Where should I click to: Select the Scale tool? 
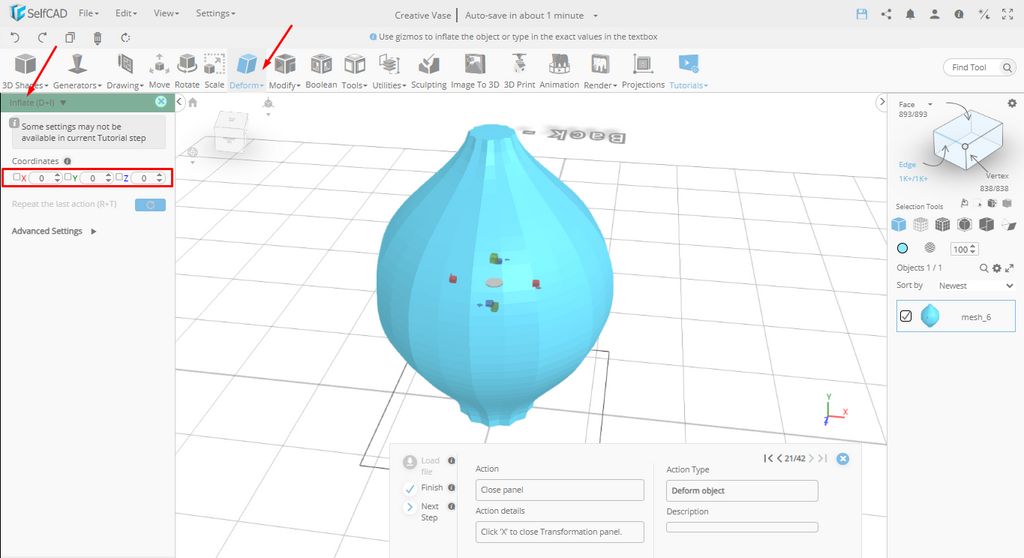(x=214, y=71)
